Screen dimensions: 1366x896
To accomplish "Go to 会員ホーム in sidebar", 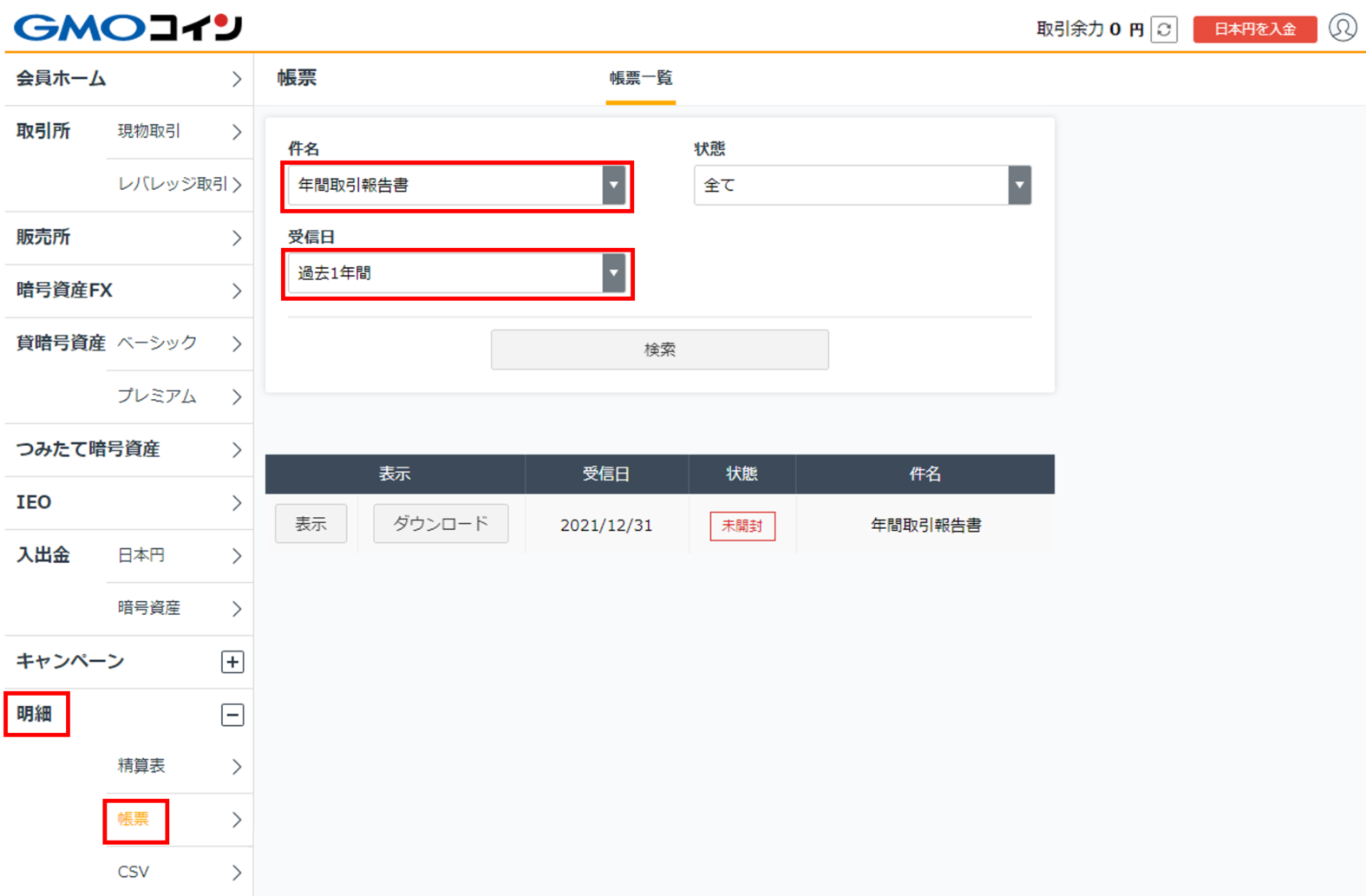I will [x=128, y=79].
